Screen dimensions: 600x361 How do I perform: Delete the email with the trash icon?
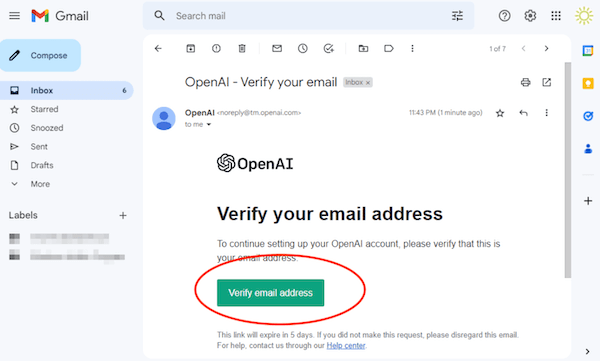click(x=242, y=49)
